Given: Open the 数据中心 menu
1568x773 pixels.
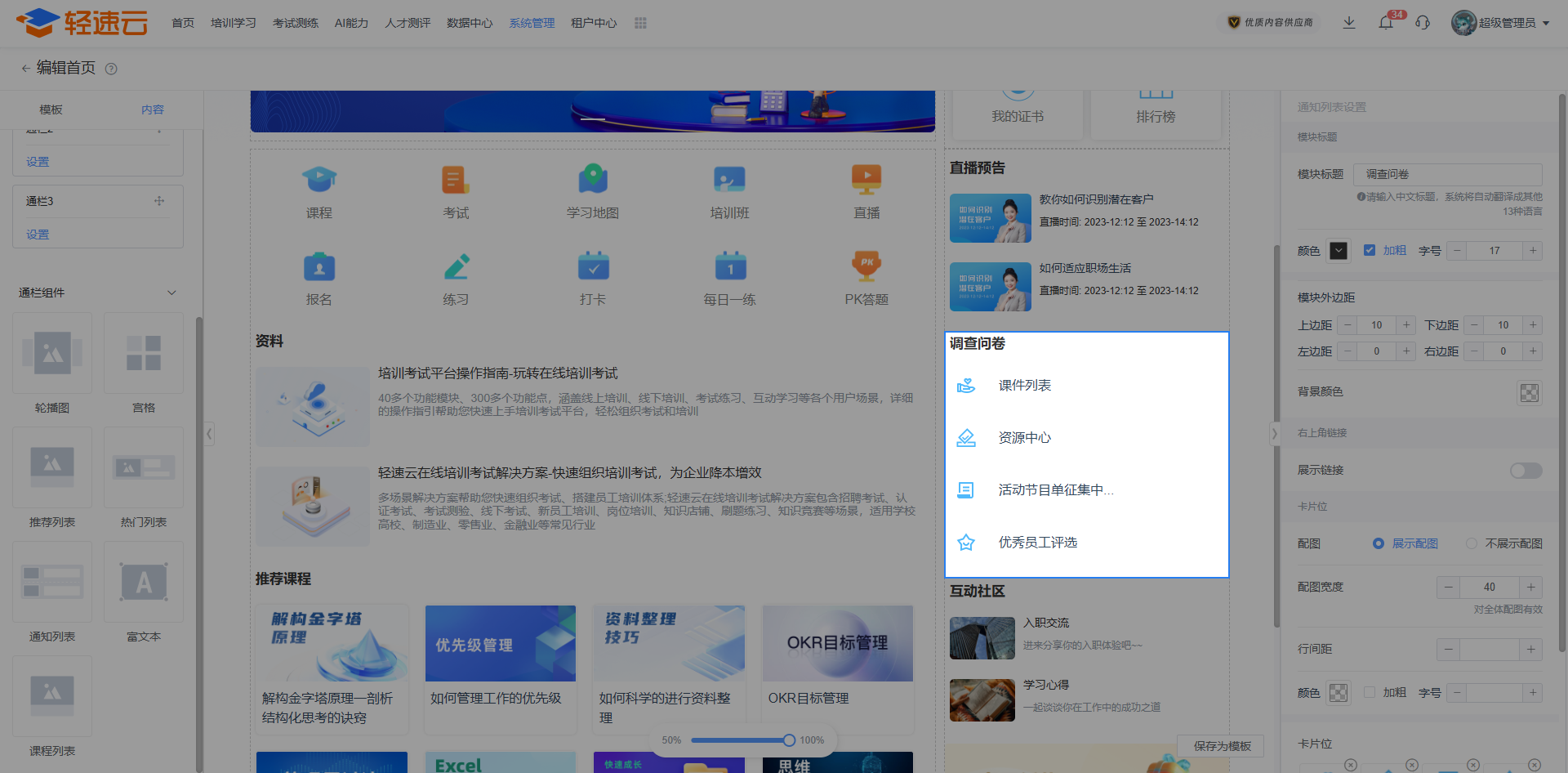Looking at the screenshot, I should [470, 23].
